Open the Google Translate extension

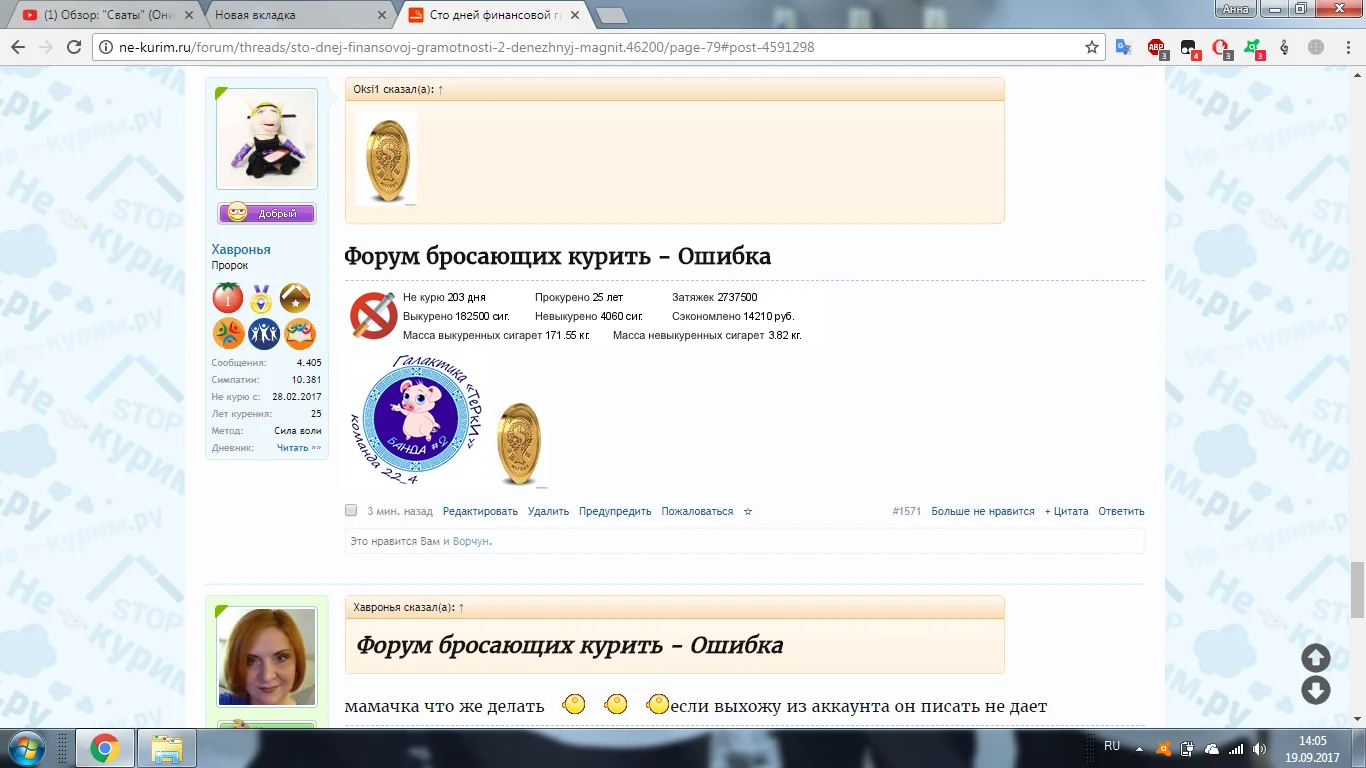point(1123,47)
